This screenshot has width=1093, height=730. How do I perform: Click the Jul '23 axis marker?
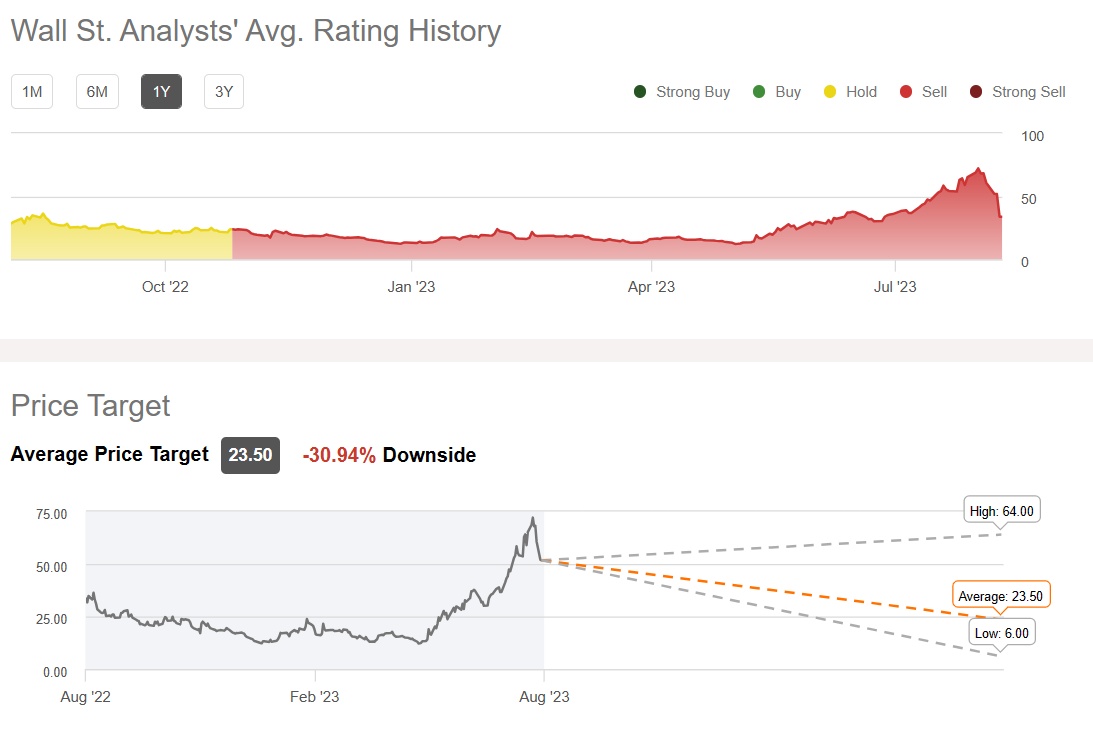(x=895, y=288)
